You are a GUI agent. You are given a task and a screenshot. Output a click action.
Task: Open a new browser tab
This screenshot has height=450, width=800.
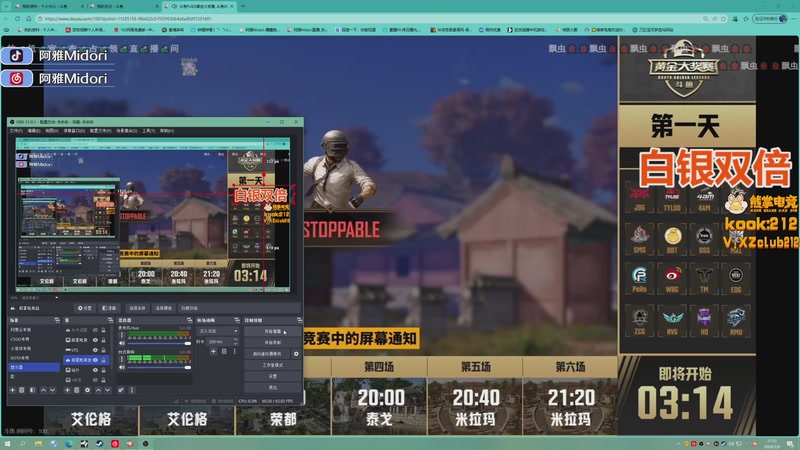(x=243, y=6)
